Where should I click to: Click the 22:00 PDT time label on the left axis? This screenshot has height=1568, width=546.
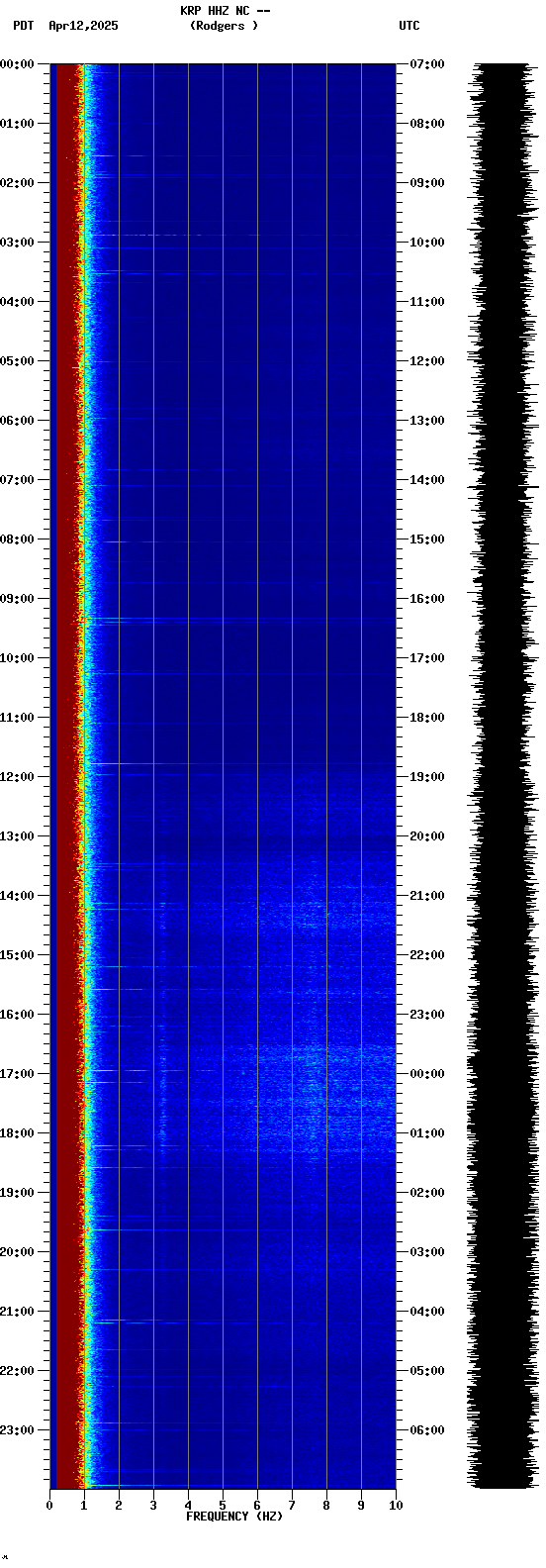coord(17,1371)
